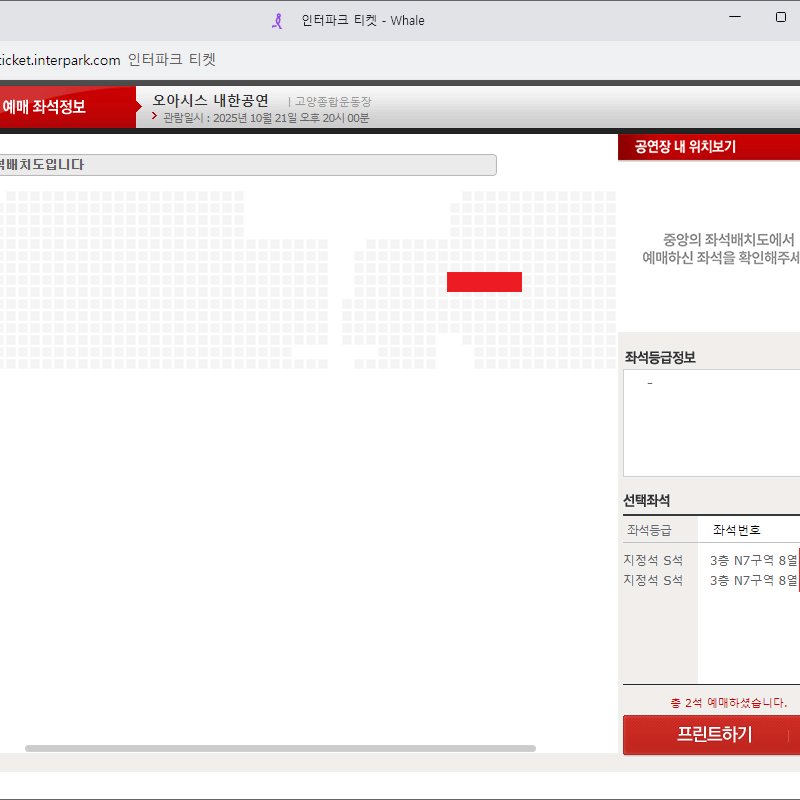Click the 예매하신 좌석을 확인해주세 instruction line
This screenshot has height=800, width=800.
pos(721,258)
